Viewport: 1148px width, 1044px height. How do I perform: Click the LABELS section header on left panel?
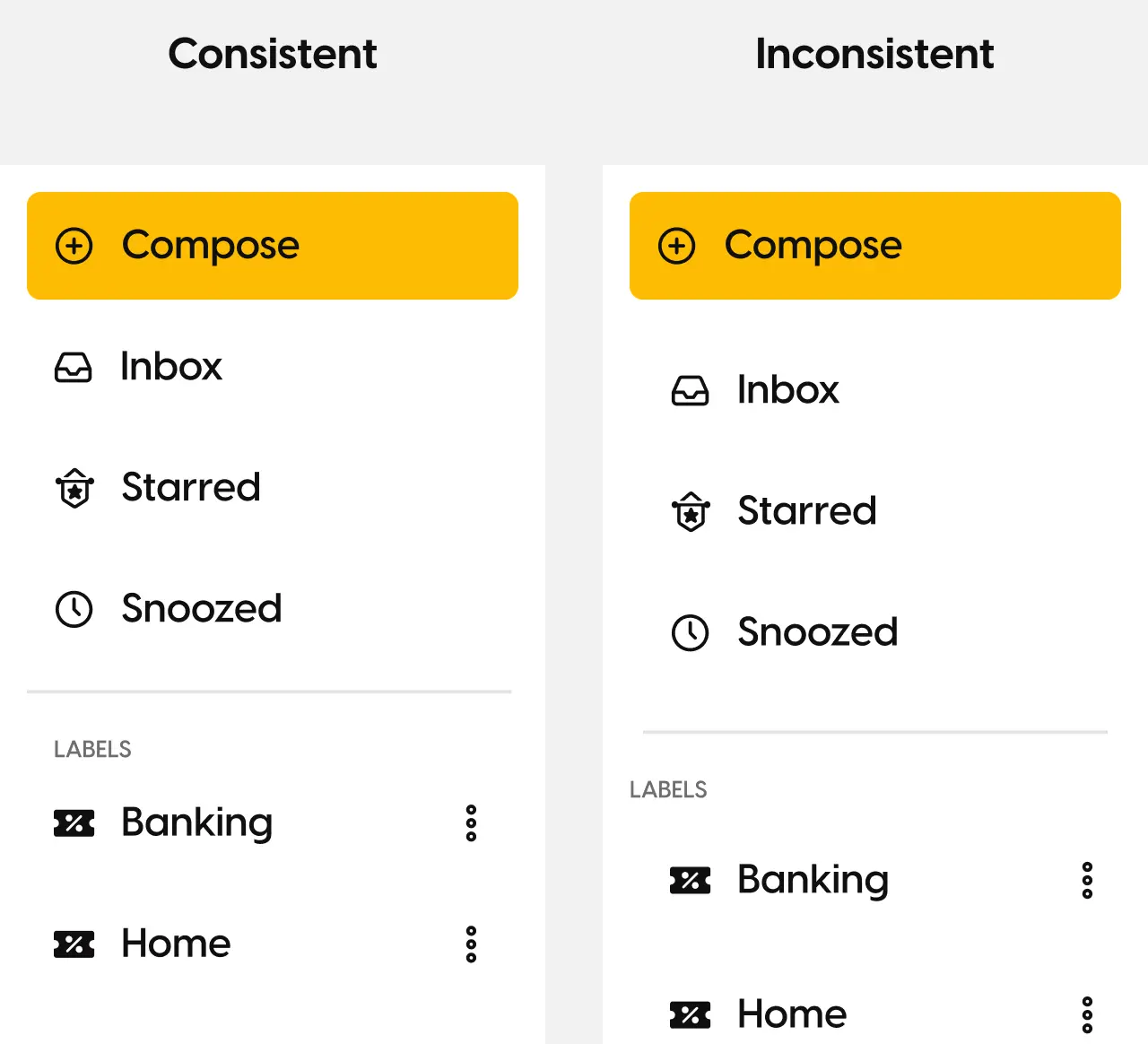coord(92,748)
